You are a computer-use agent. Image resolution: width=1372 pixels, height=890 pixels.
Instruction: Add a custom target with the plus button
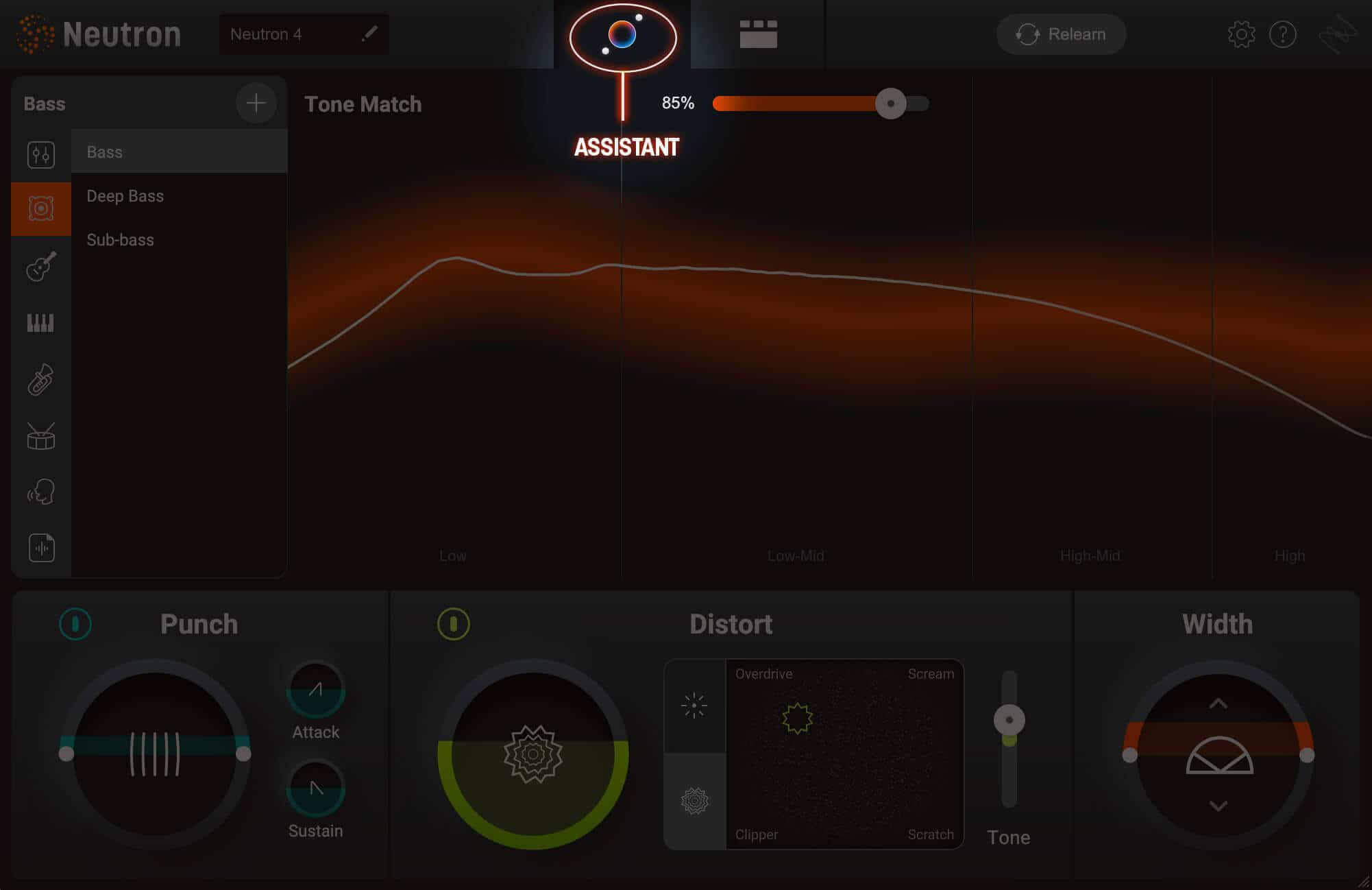256,103
